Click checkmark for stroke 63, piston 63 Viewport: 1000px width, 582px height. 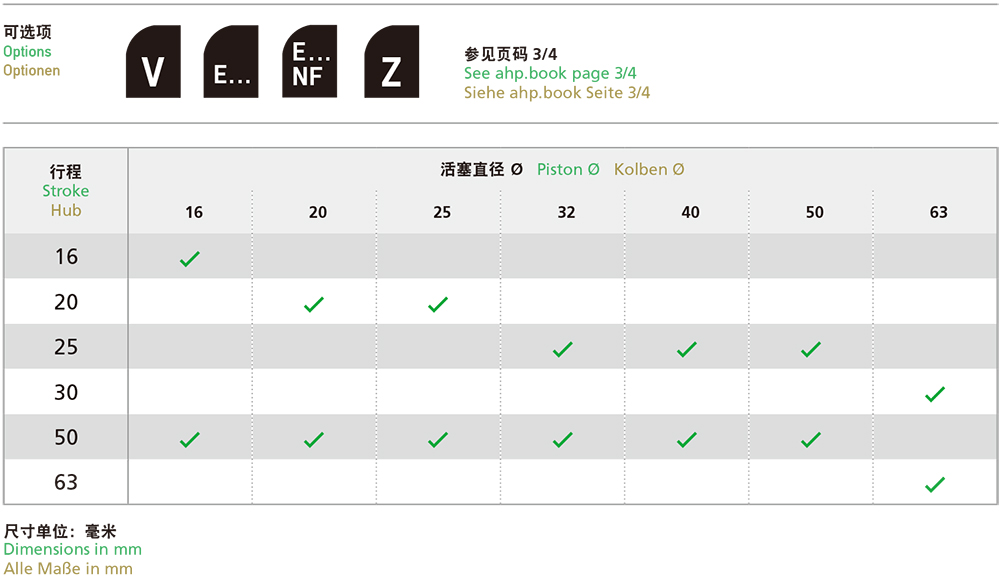935,485
